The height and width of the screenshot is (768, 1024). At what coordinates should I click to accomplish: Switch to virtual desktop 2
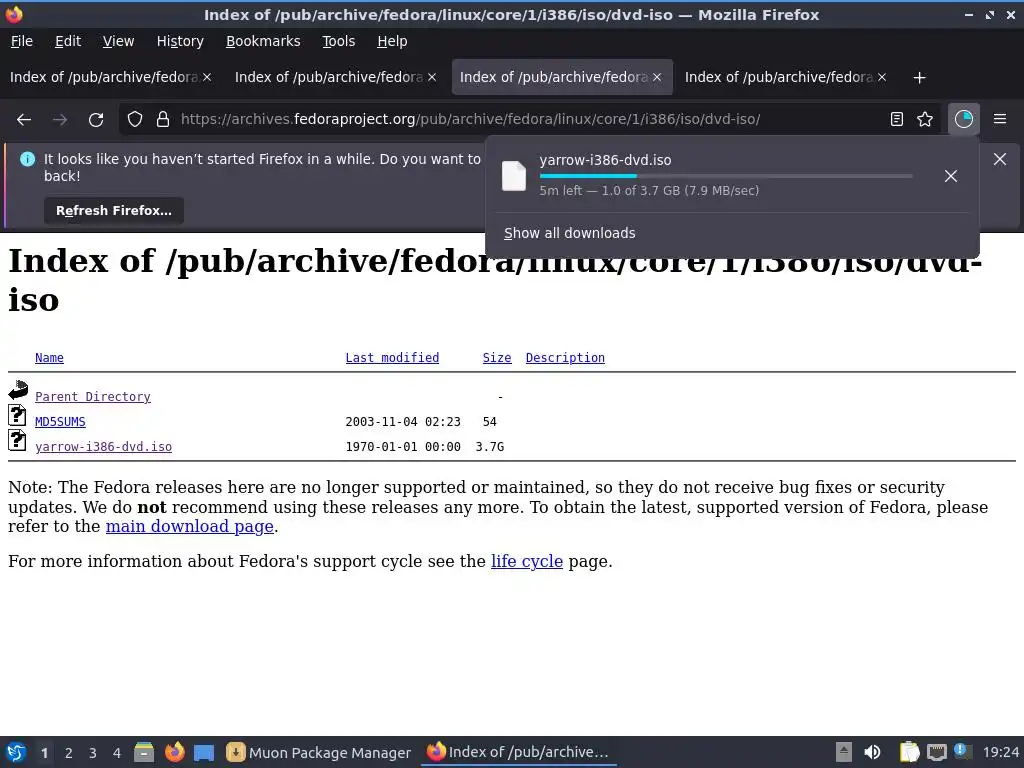point(69,753)
